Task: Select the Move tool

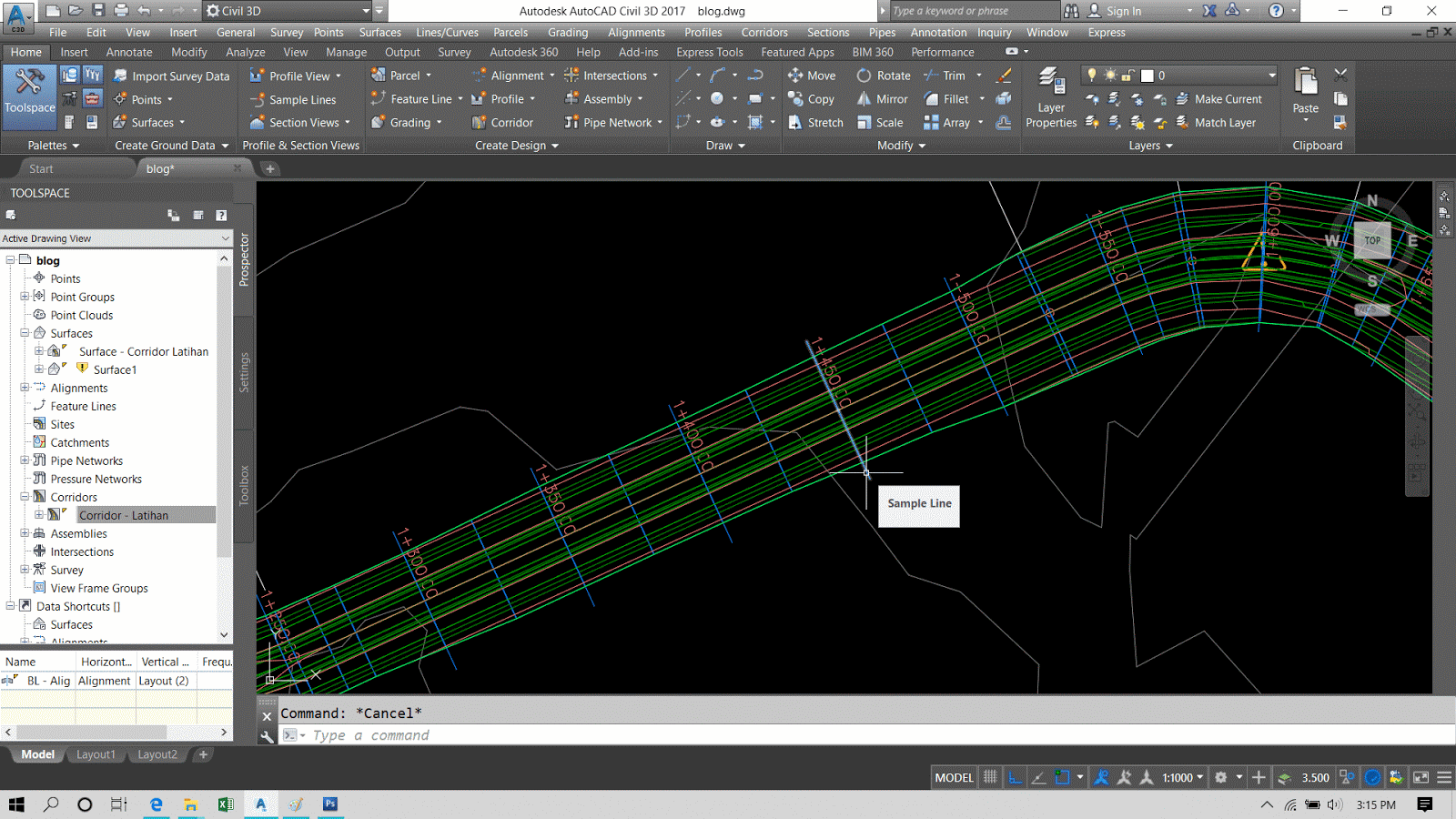Action: tap(812, 76)
